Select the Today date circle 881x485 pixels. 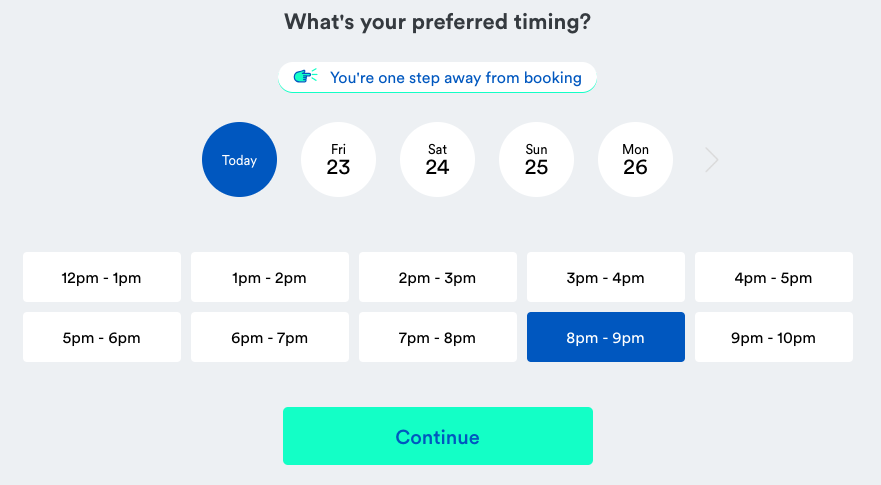point(239,160)
